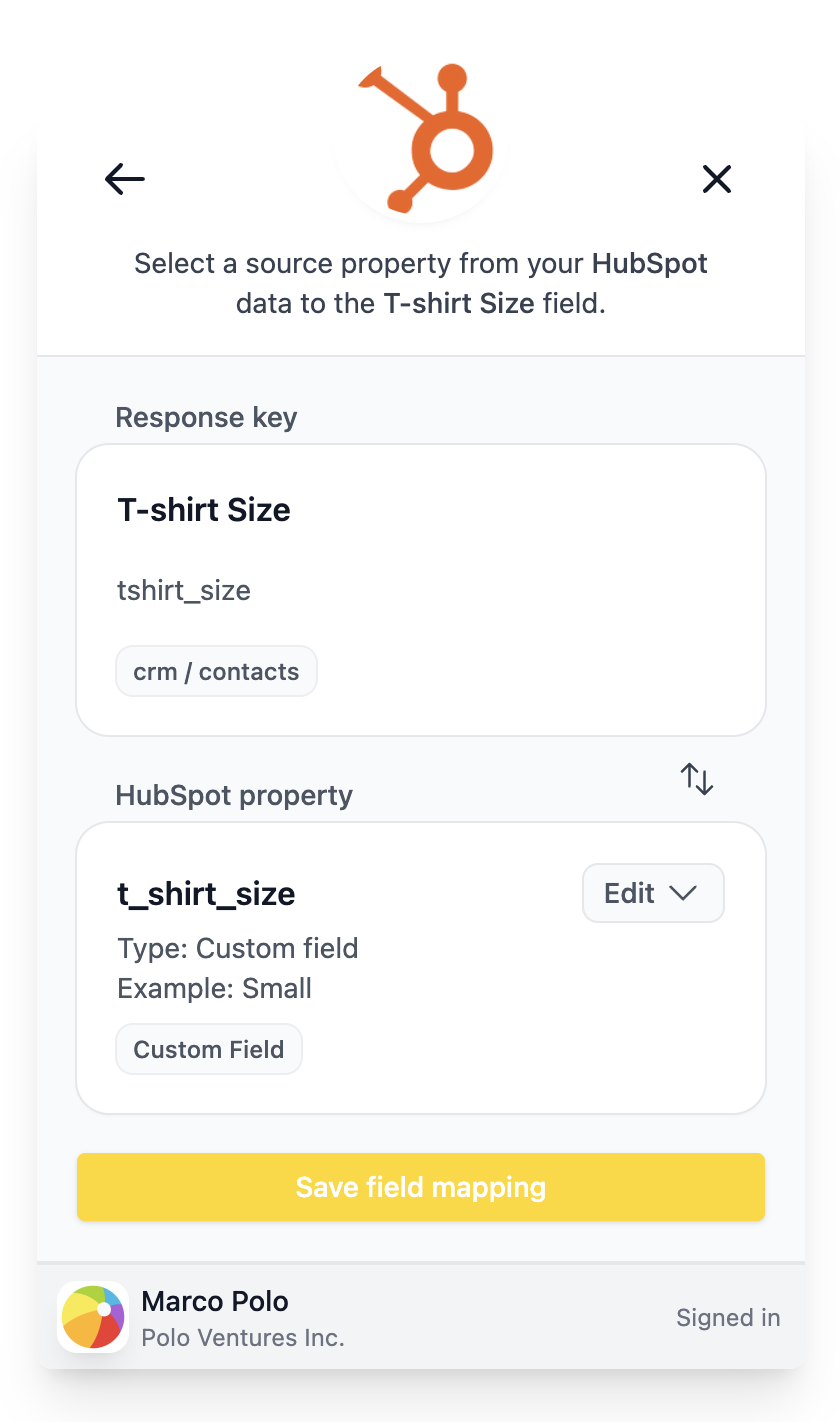Click the crm / contacts tag
Image resolution: width=840 pixels, height=1422 pixels.
[216, 671]
